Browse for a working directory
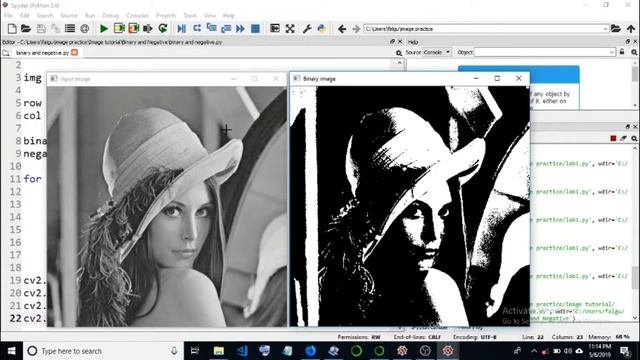This screenshot has height=360, width=640. pyautogui.click(x=616, y=29)
